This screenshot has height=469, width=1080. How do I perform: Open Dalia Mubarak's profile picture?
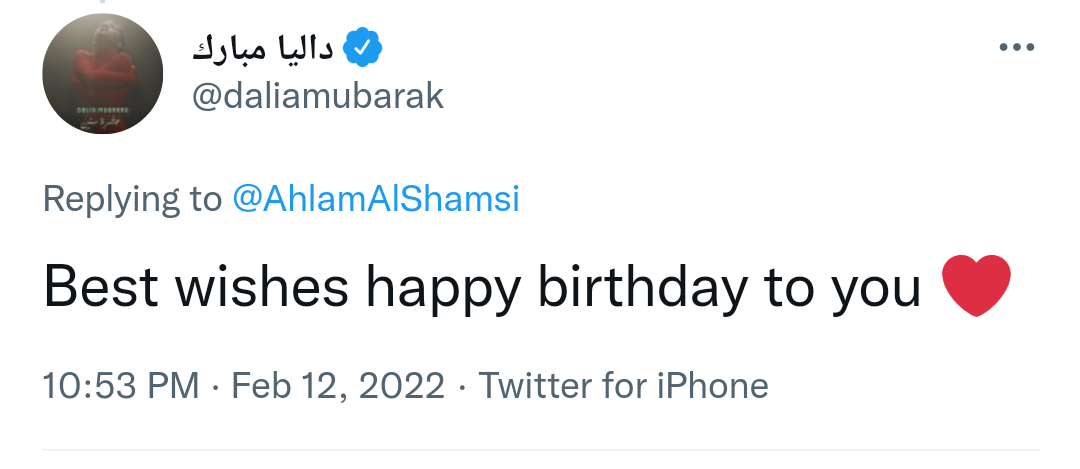click(x=103, y=74)
